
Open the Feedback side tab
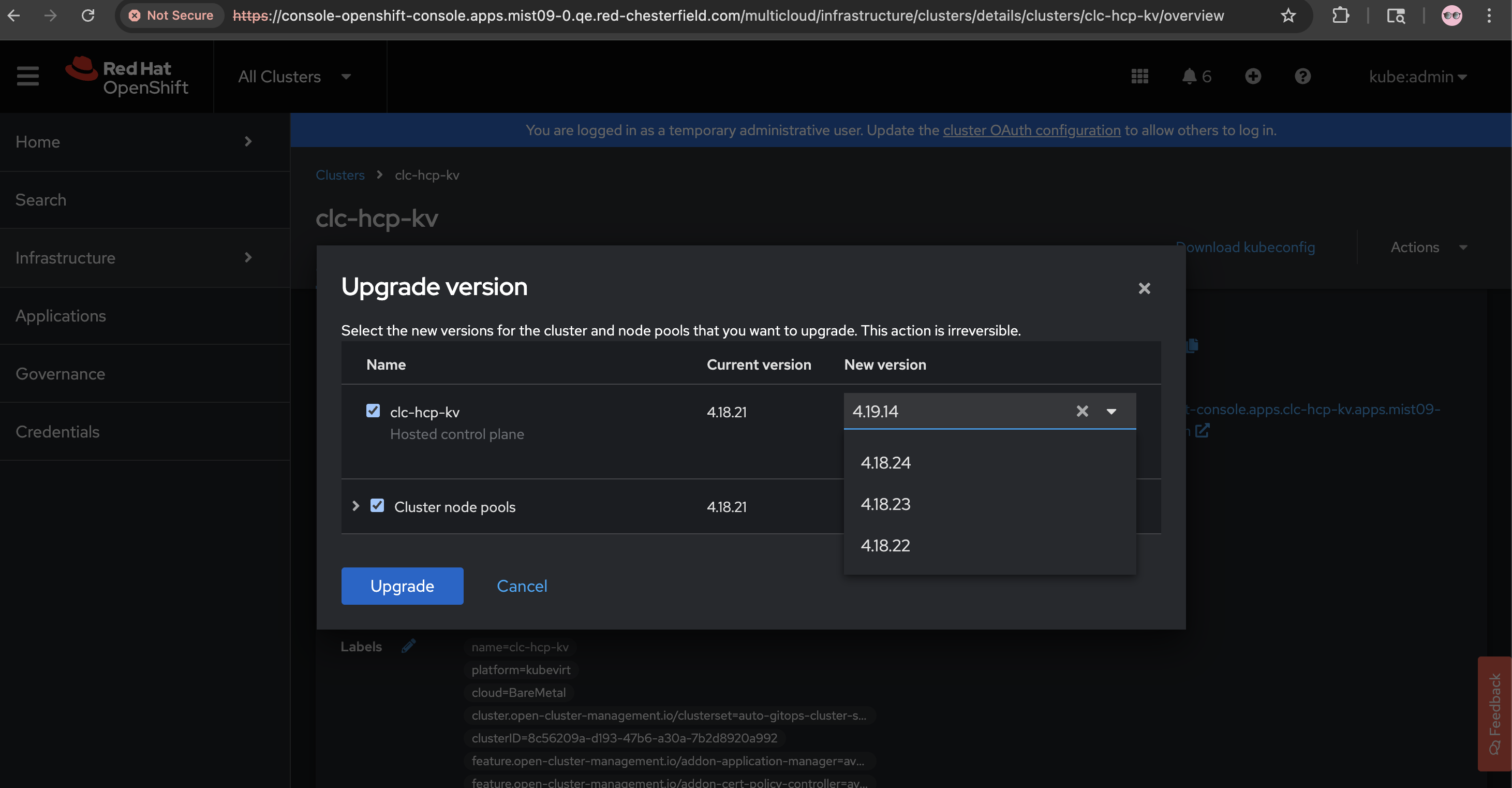point(1494,713)
